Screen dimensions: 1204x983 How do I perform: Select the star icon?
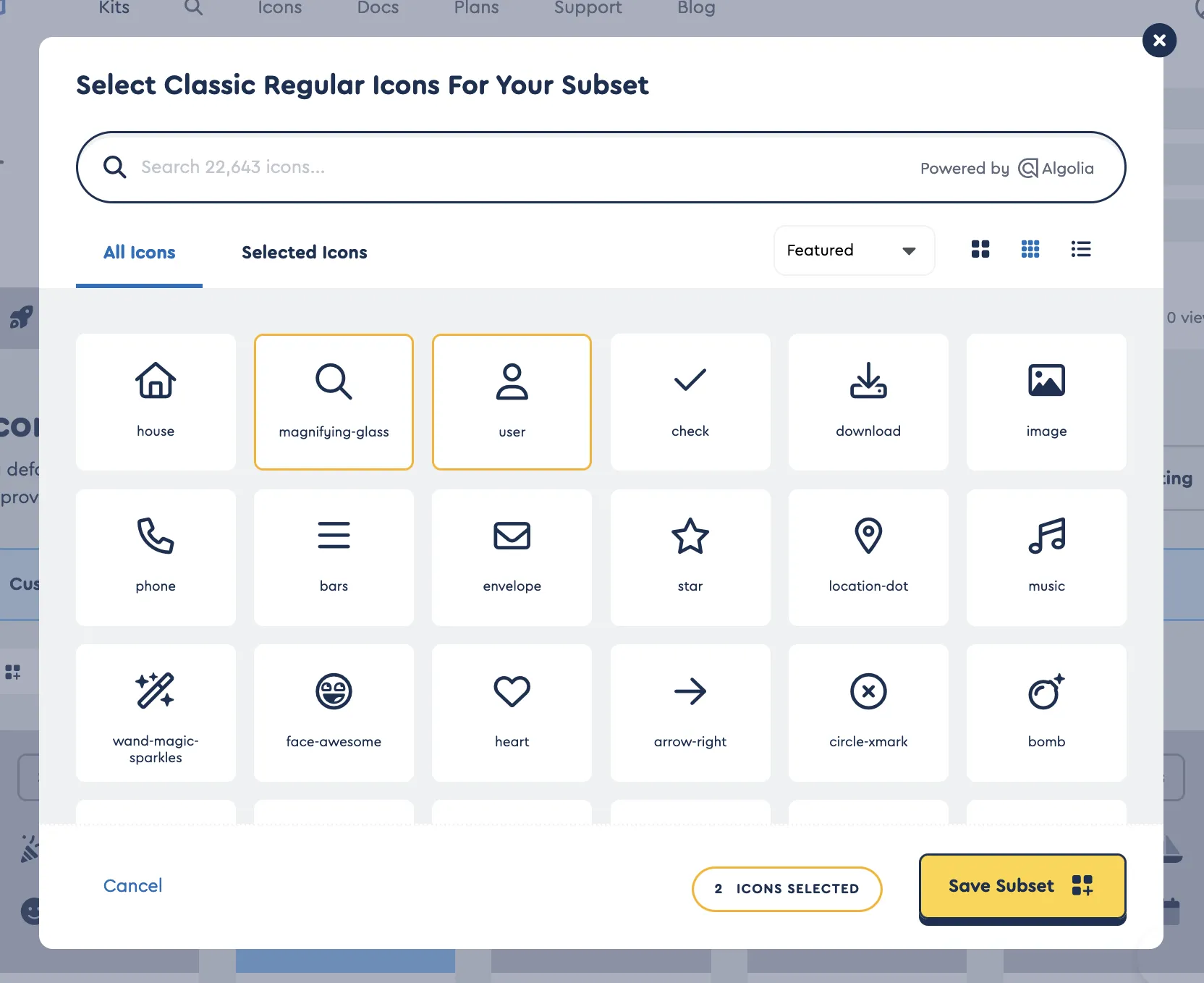coord(690,557)
